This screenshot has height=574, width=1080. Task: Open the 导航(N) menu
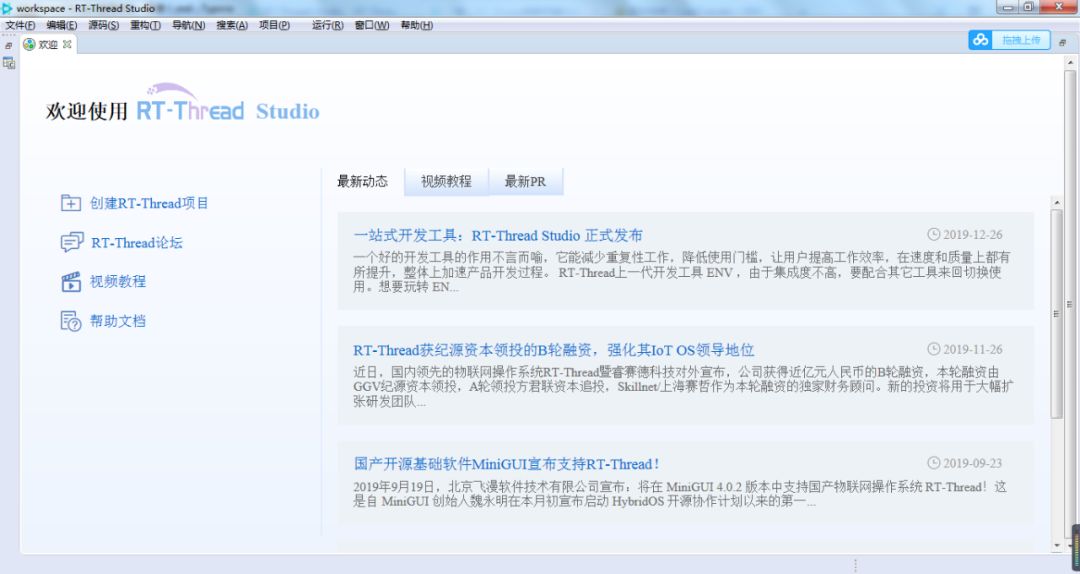(x=188, y=25)
